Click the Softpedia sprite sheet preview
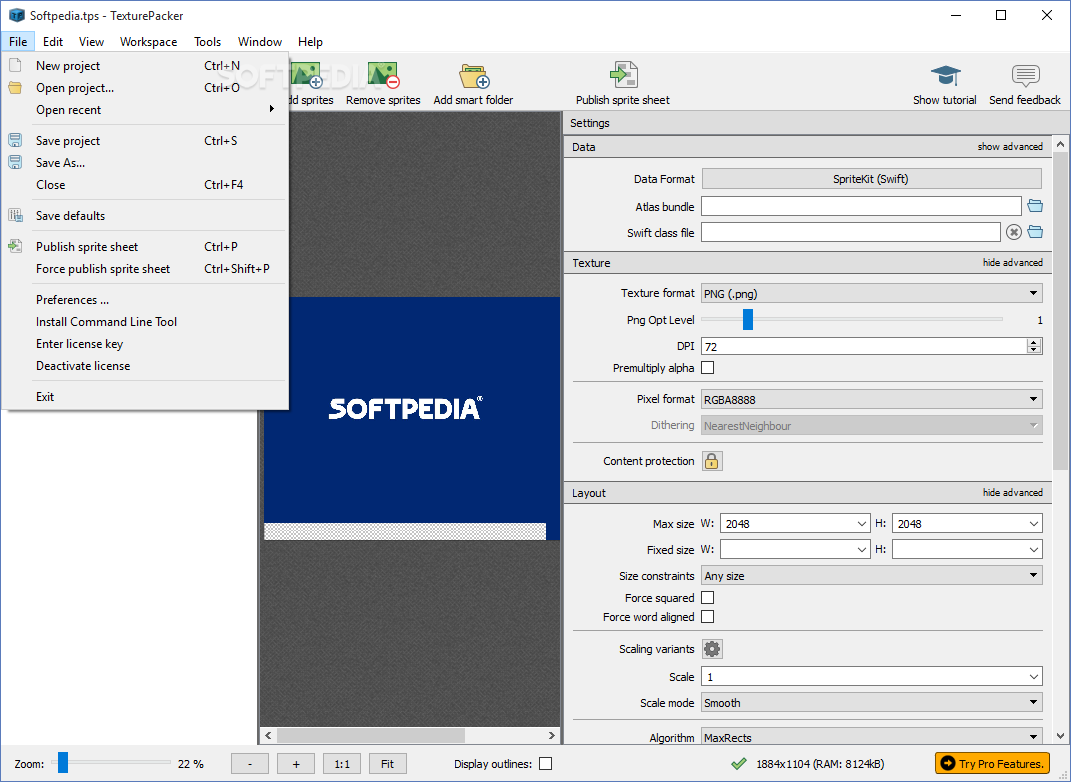 click(412, 418)
